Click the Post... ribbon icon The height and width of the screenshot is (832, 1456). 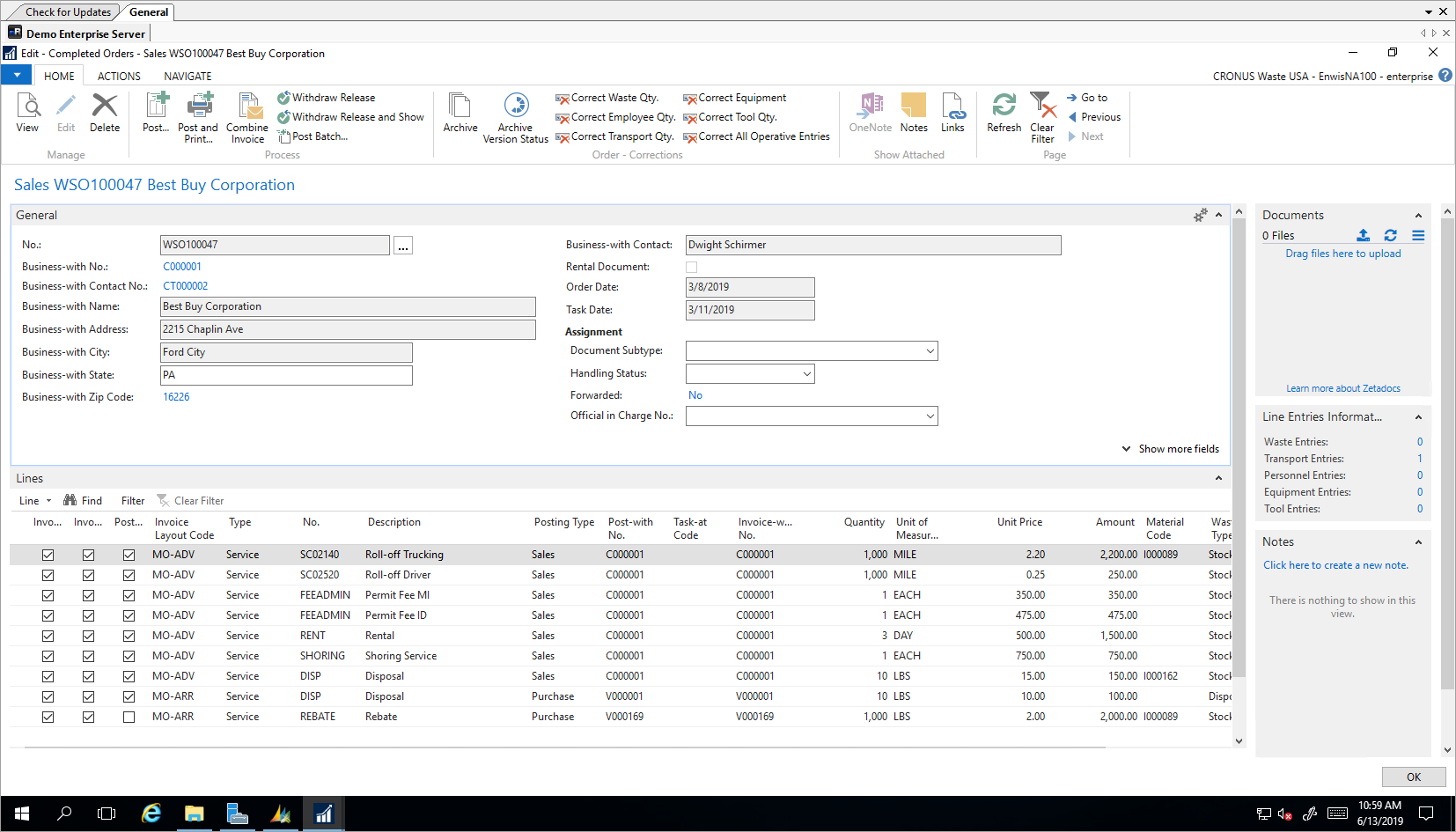pos(156,113)
